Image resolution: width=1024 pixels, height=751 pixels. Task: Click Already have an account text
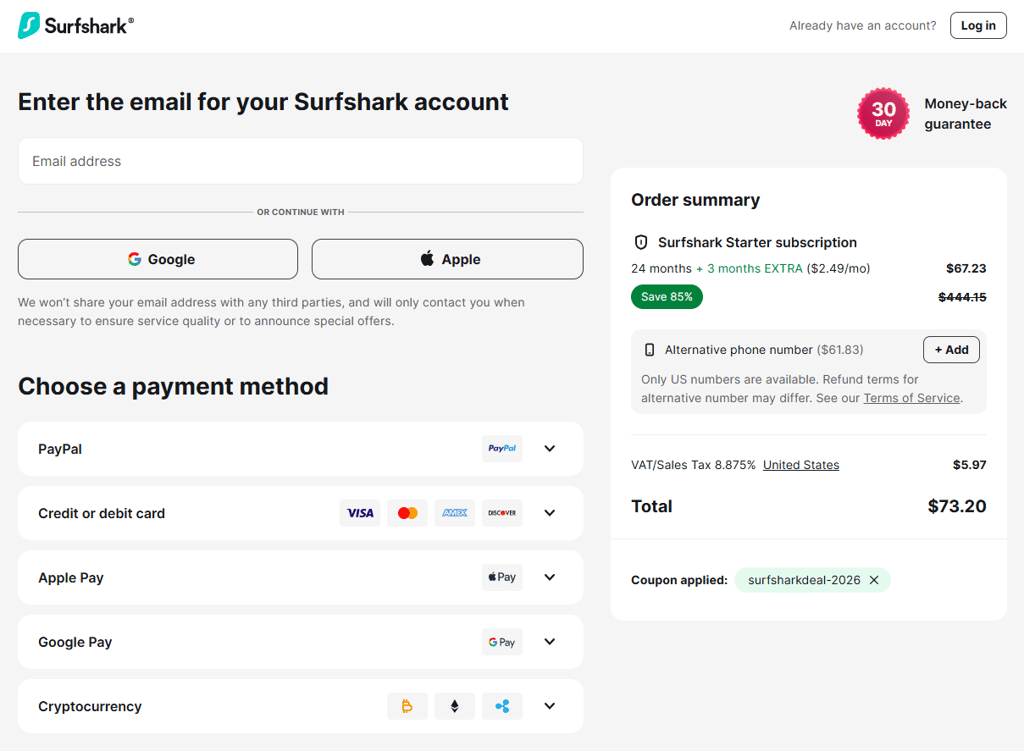pyautogui.click(x=862, y=25)
